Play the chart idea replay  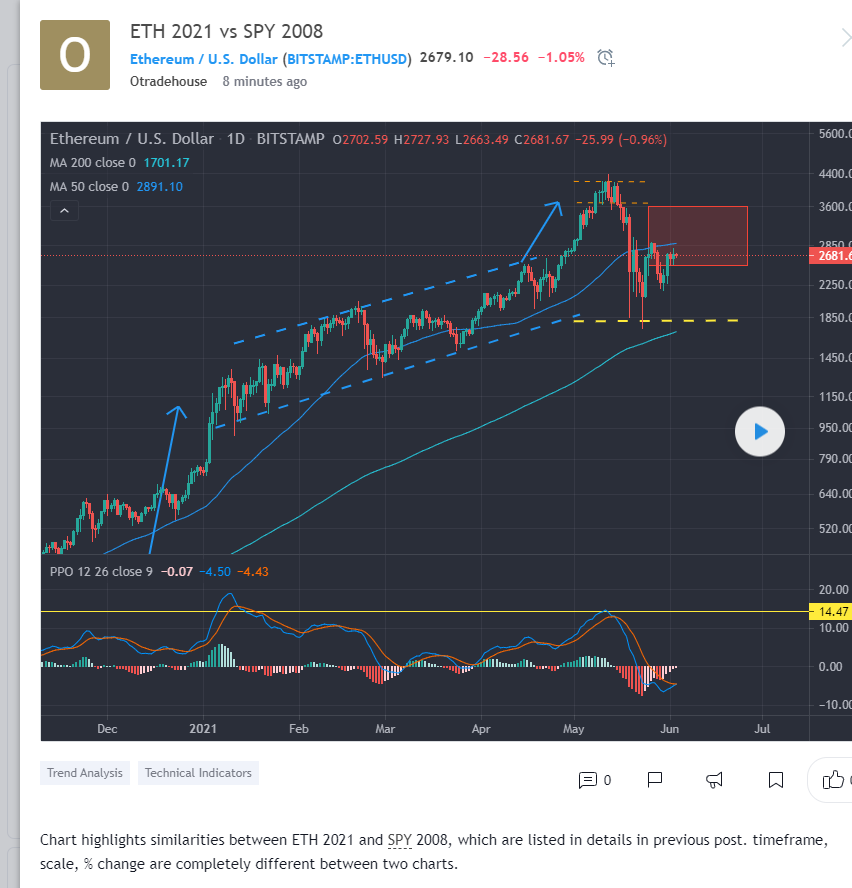[760, 432]
